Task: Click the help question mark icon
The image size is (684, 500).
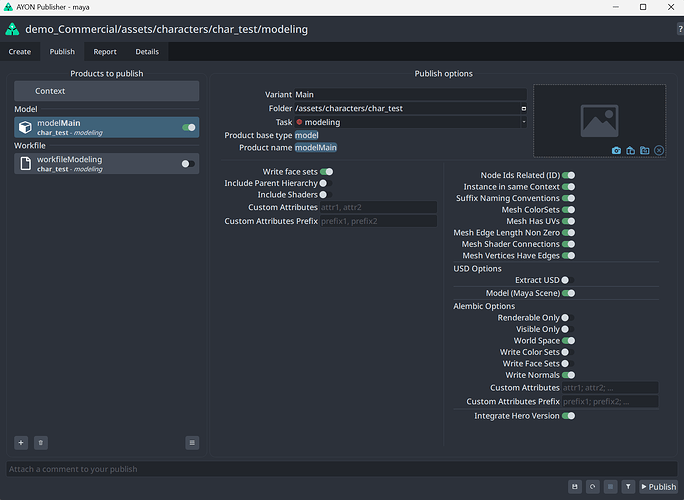Action: pos(679,30)
